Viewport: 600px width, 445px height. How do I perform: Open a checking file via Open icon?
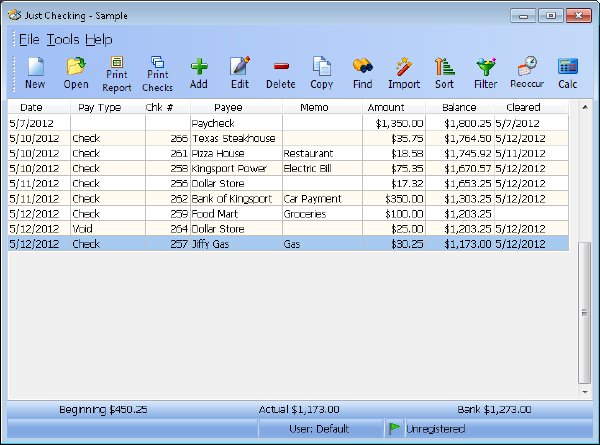coord(76,74)
